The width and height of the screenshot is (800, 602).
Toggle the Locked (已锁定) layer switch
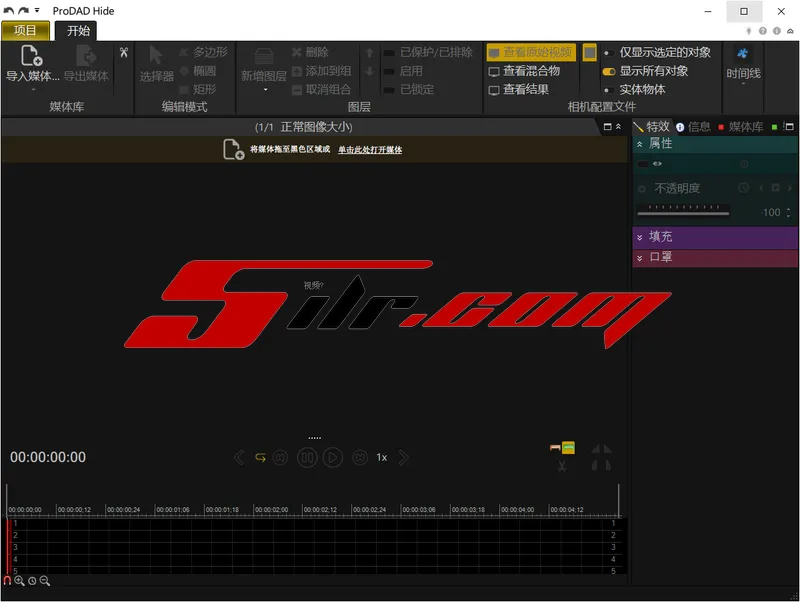[x=389, y=90]
